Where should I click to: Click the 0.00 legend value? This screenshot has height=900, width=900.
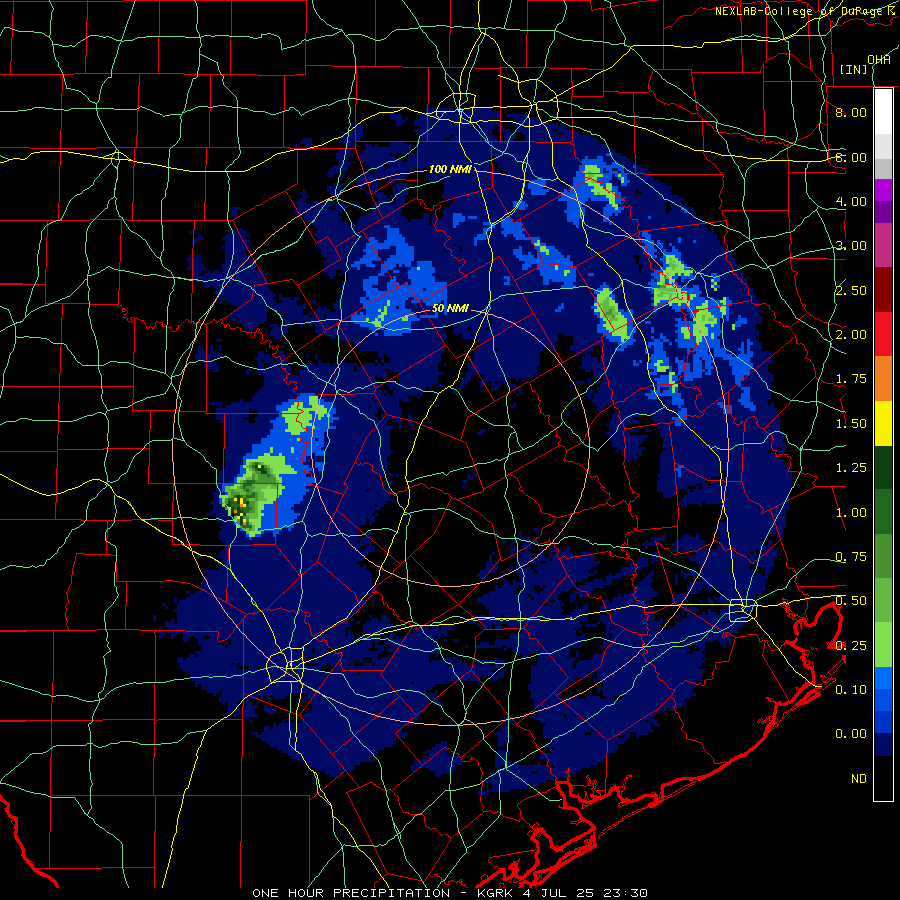(851, 734)
